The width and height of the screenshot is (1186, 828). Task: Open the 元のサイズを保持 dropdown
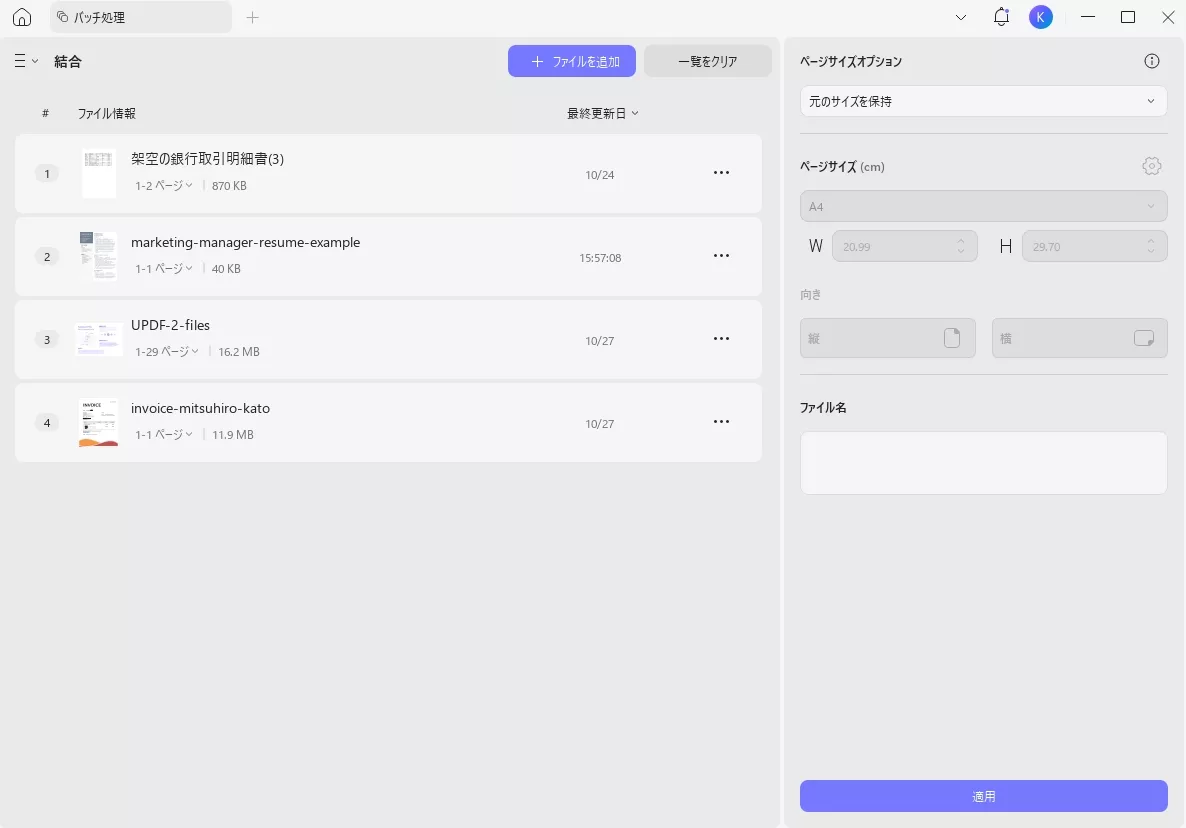[x=983, y=101]
